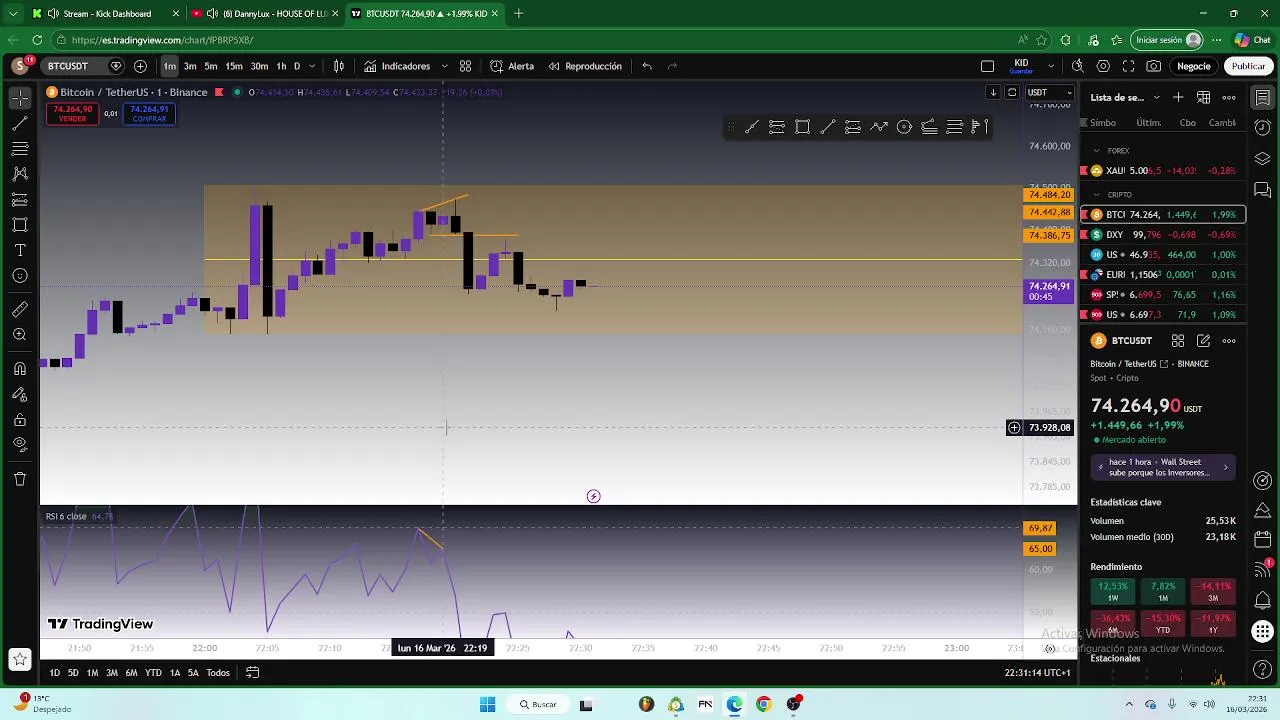Select the 1D date range

(55, 673)
